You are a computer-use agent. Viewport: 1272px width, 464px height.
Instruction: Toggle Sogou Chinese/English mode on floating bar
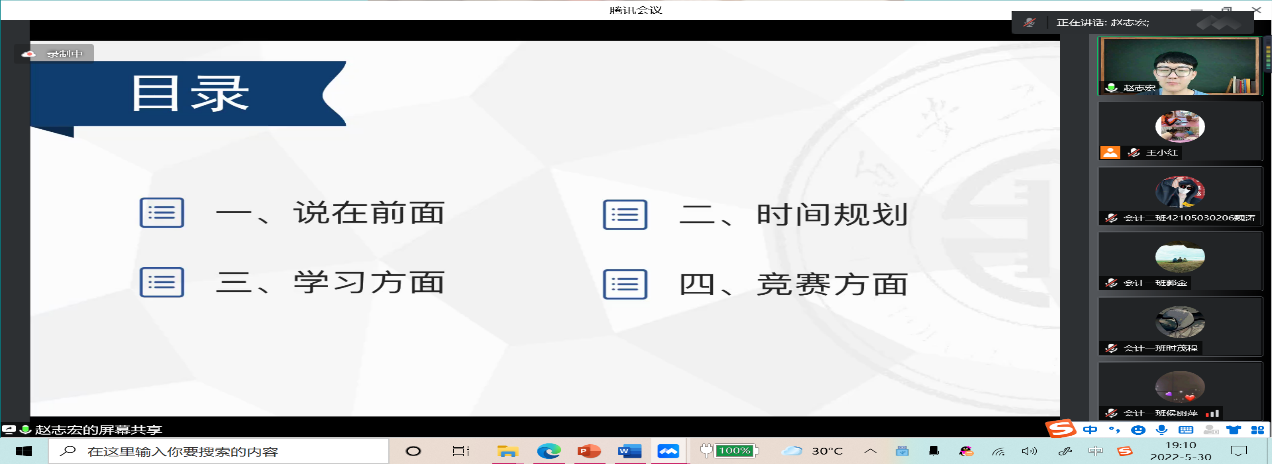[x=1090, y=429]
